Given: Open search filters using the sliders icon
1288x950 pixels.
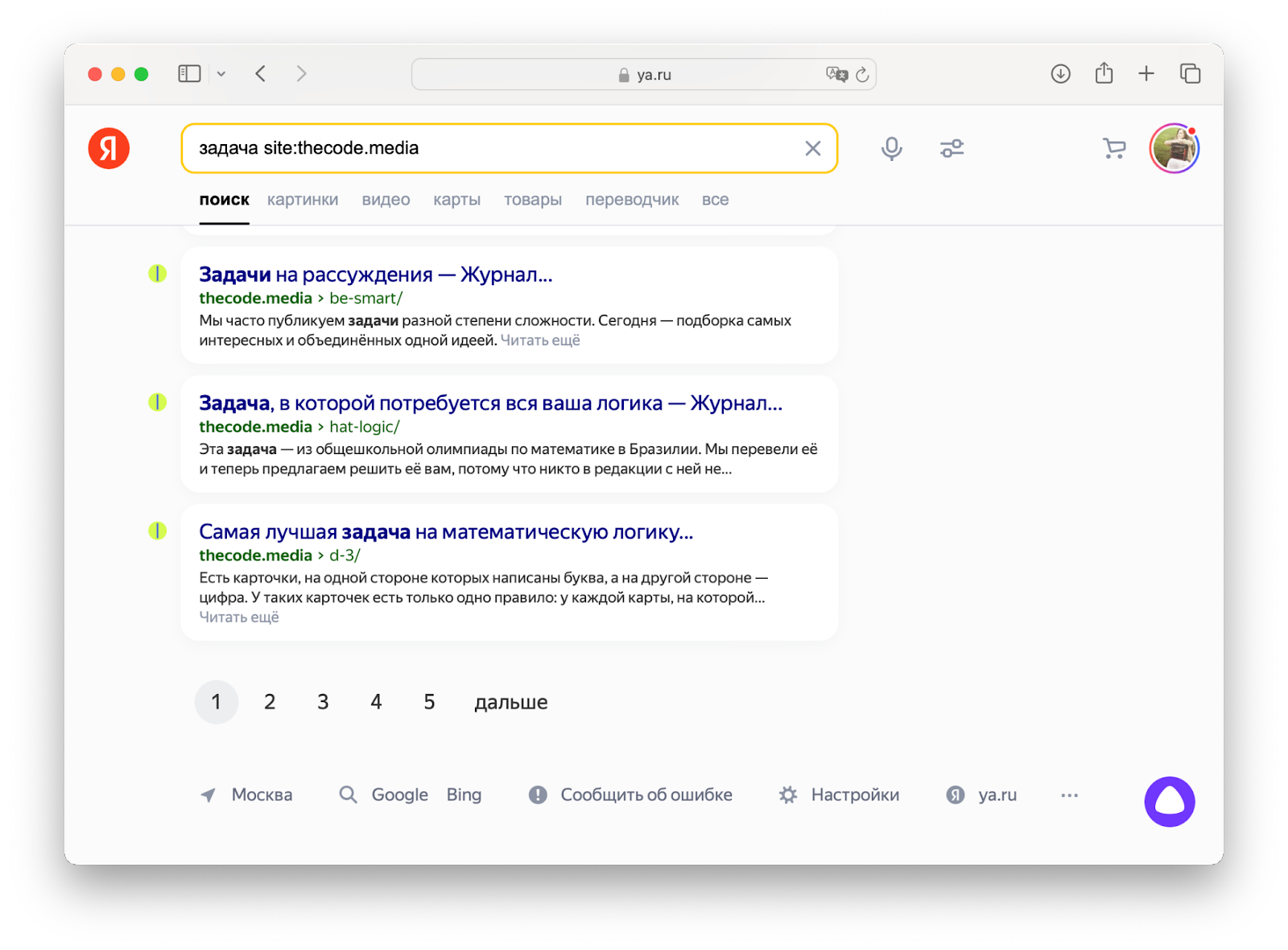Looking at the screenshot, I should click(x=952, y=148).
